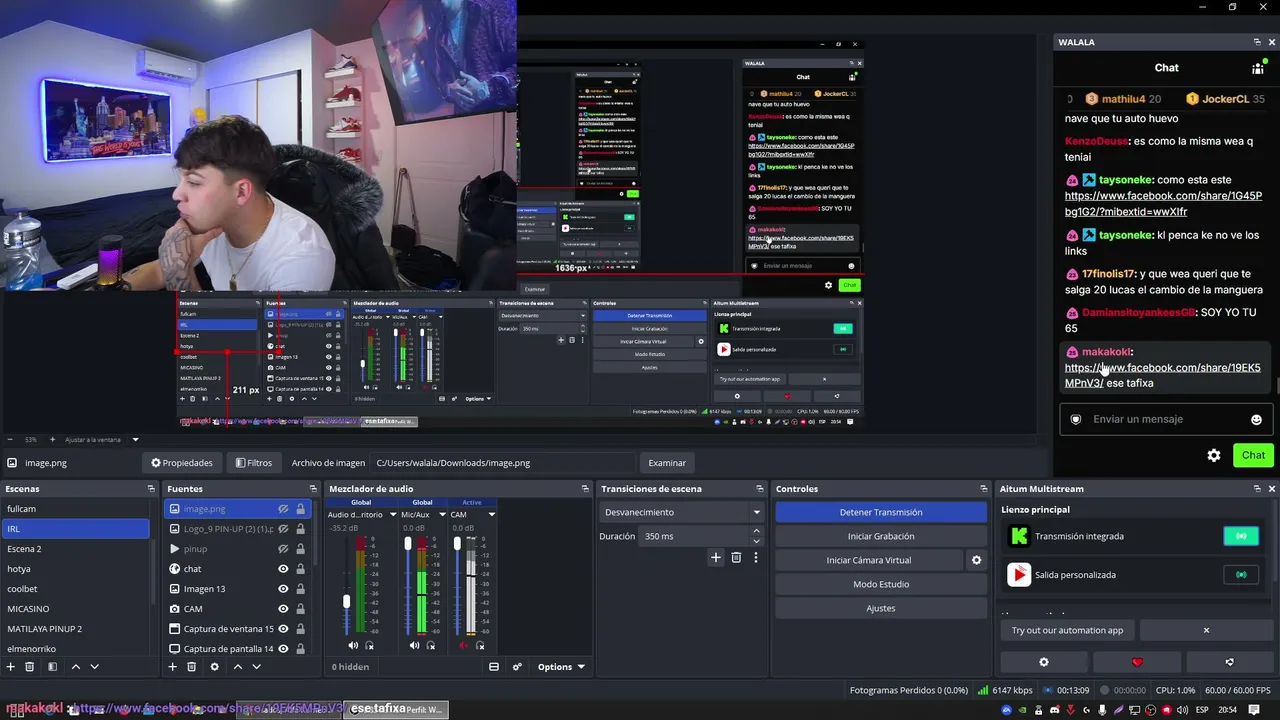The width and height of the screenshot is (1280, 720).
Task: Delete the selected scene via trash icon
Action: click(30, 667)
